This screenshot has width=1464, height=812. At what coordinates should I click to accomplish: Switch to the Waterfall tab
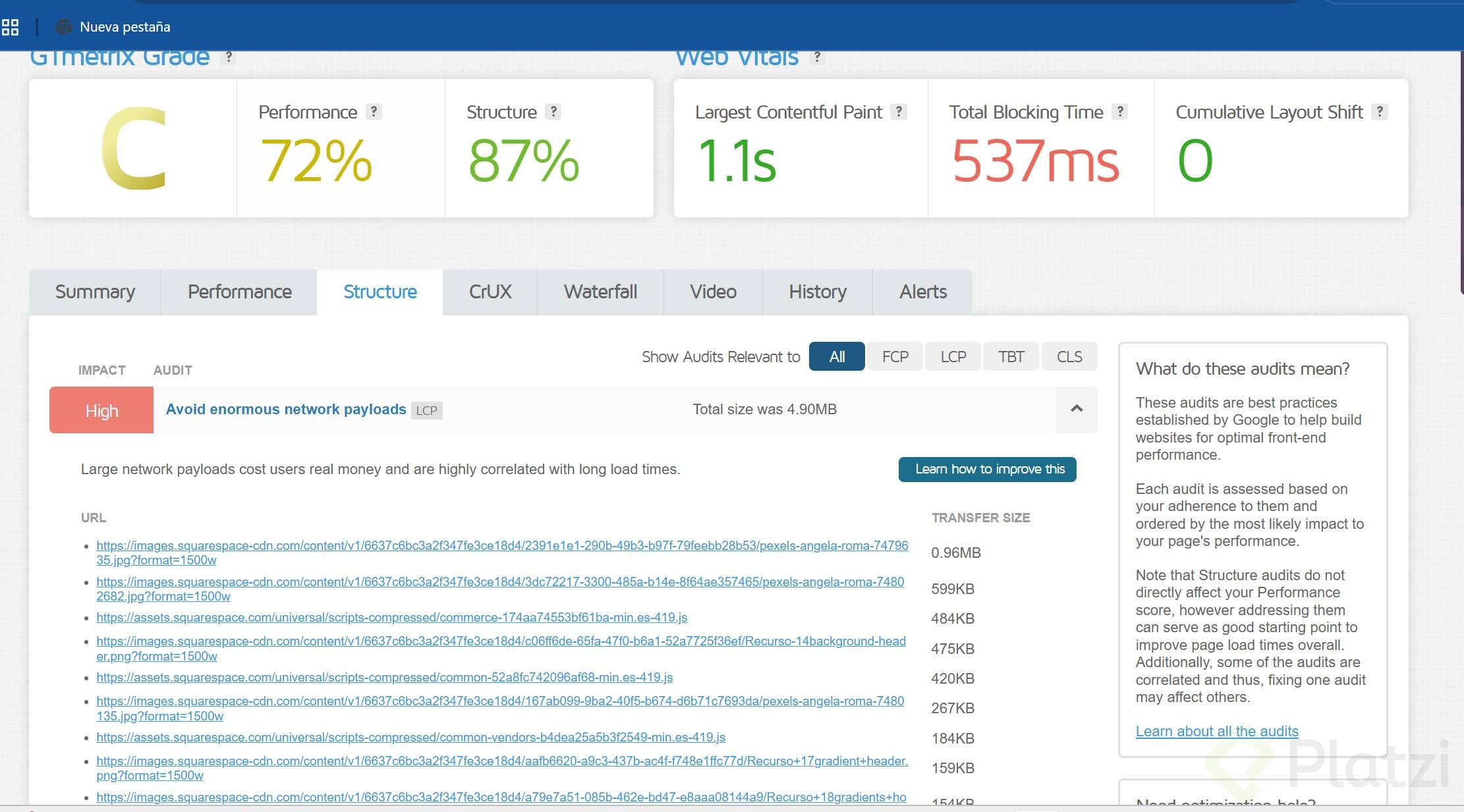[x=600, y=292]
